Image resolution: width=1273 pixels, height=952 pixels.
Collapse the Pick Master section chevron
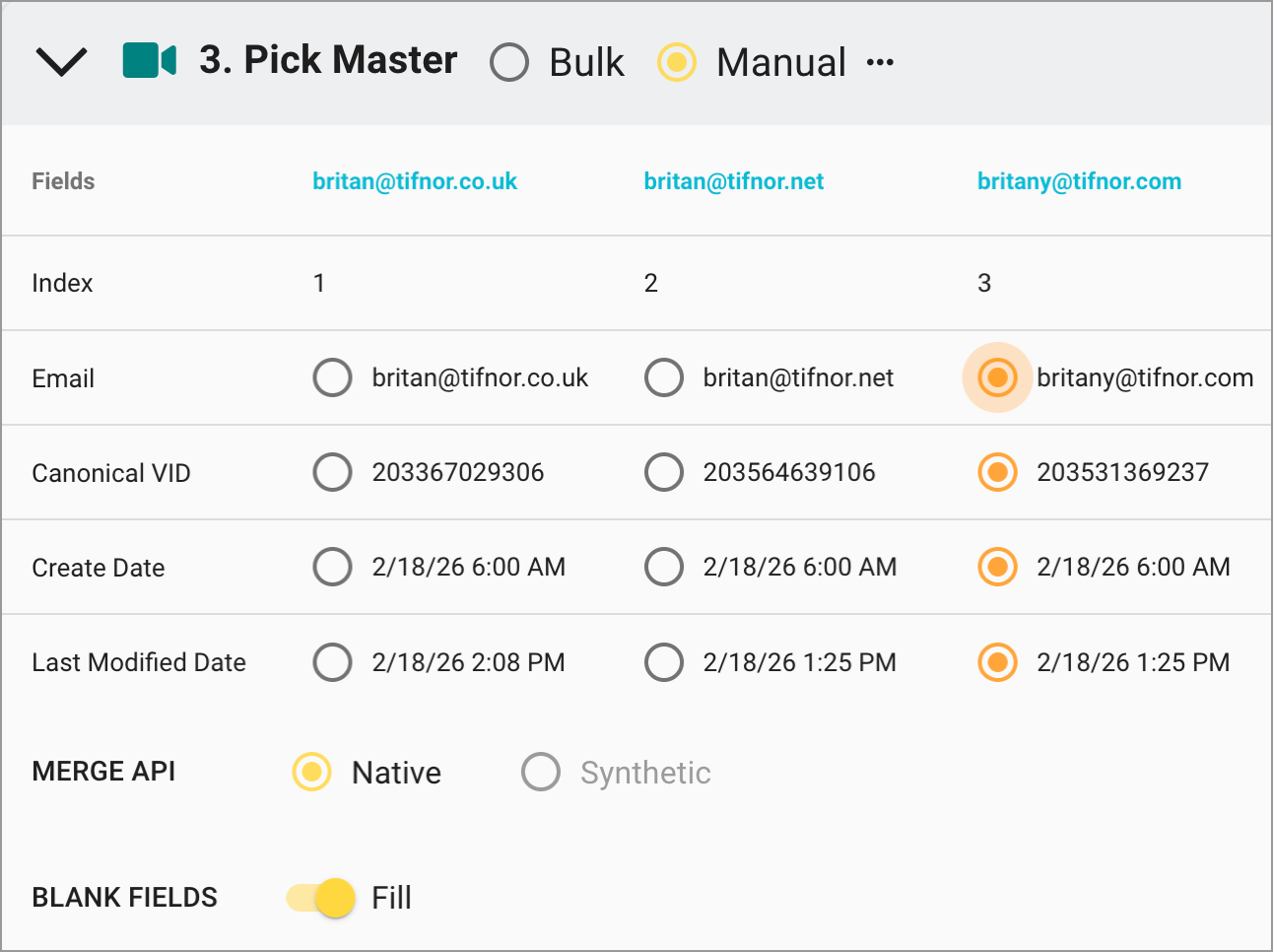(61, 61)
